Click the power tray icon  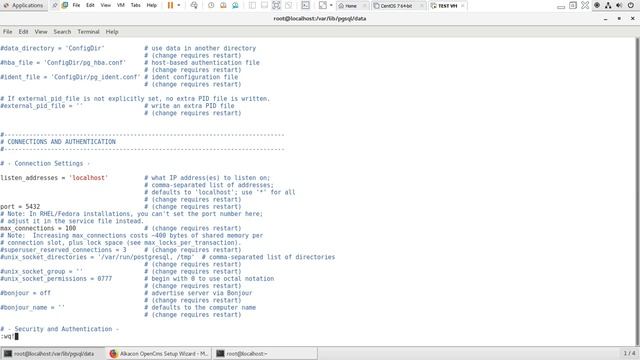tap(631, 5)
